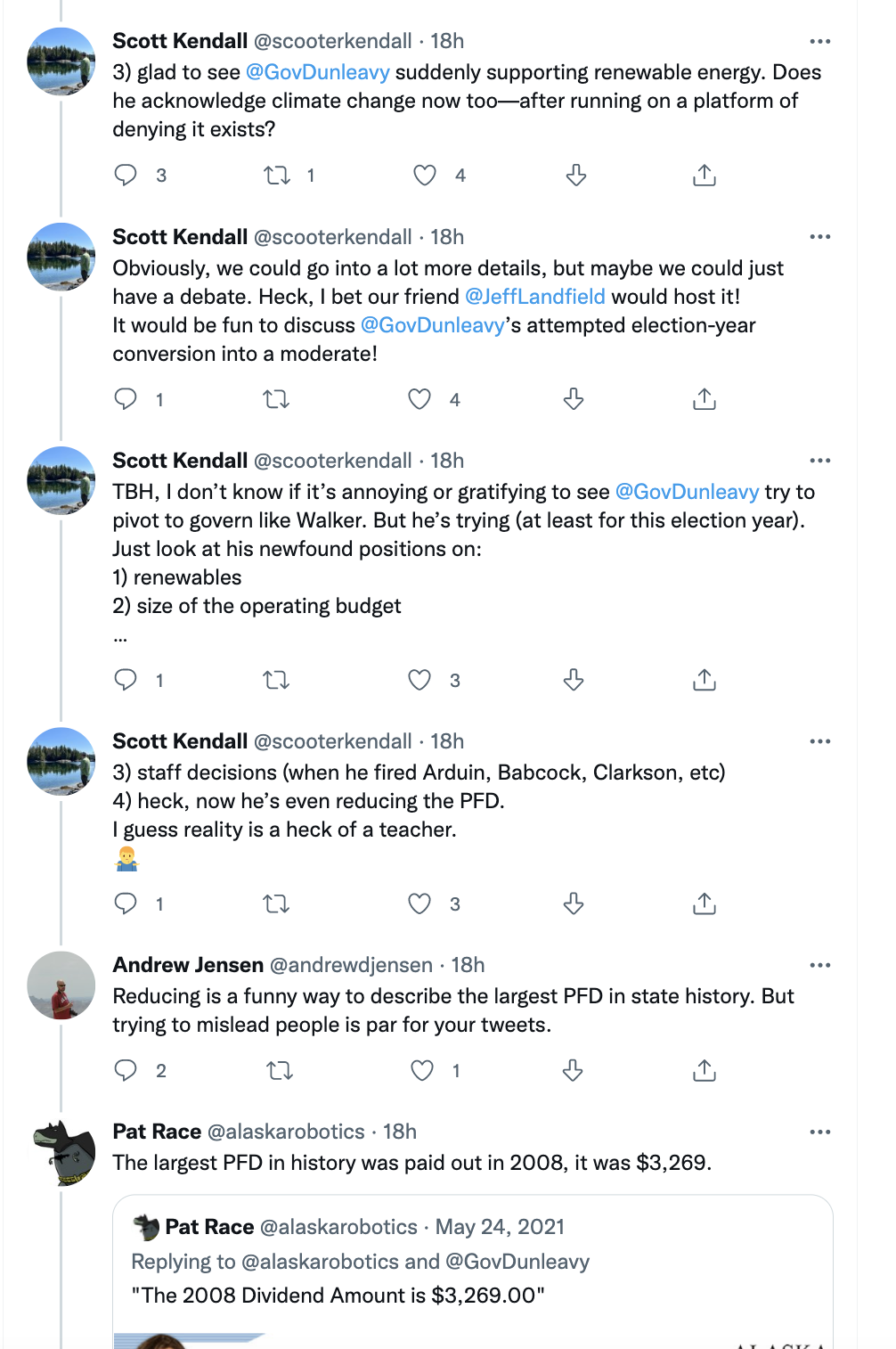Open more options on Andrew Jensen's tweet
The width and height of the screenshot is (896, 1349).
pos(819,965)
